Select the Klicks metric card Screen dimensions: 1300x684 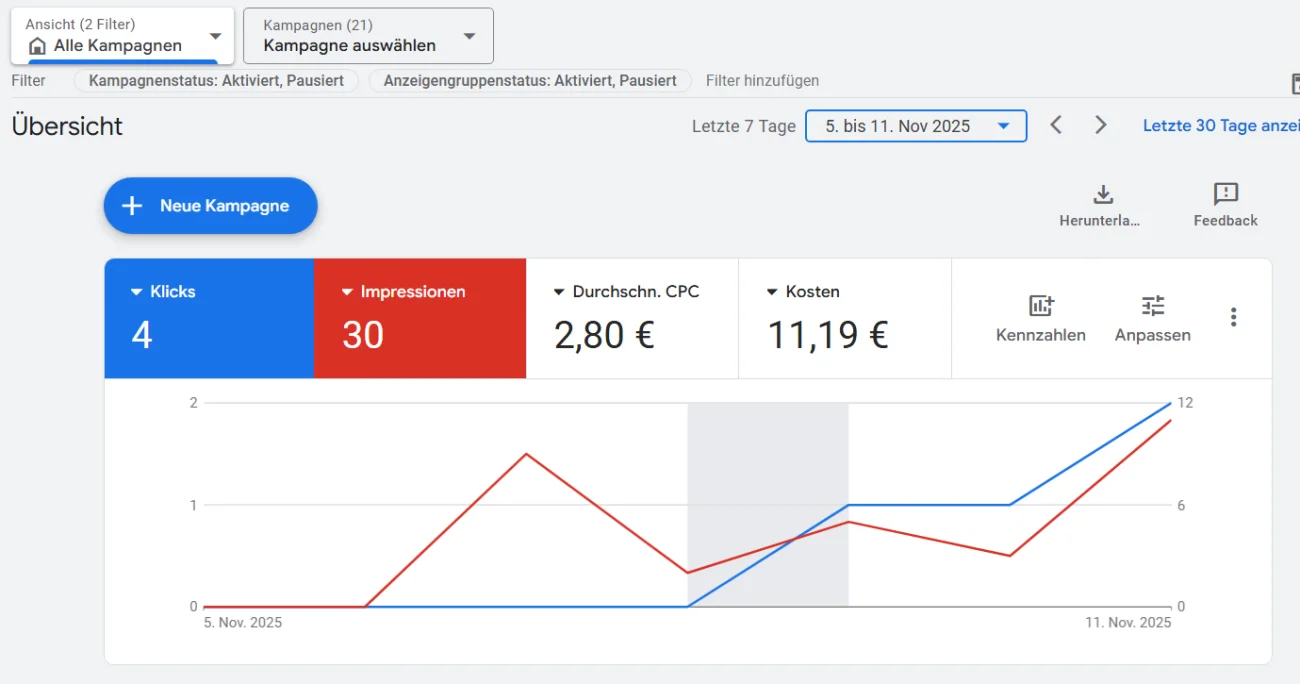pyautogui.click(x=209, y=319)
